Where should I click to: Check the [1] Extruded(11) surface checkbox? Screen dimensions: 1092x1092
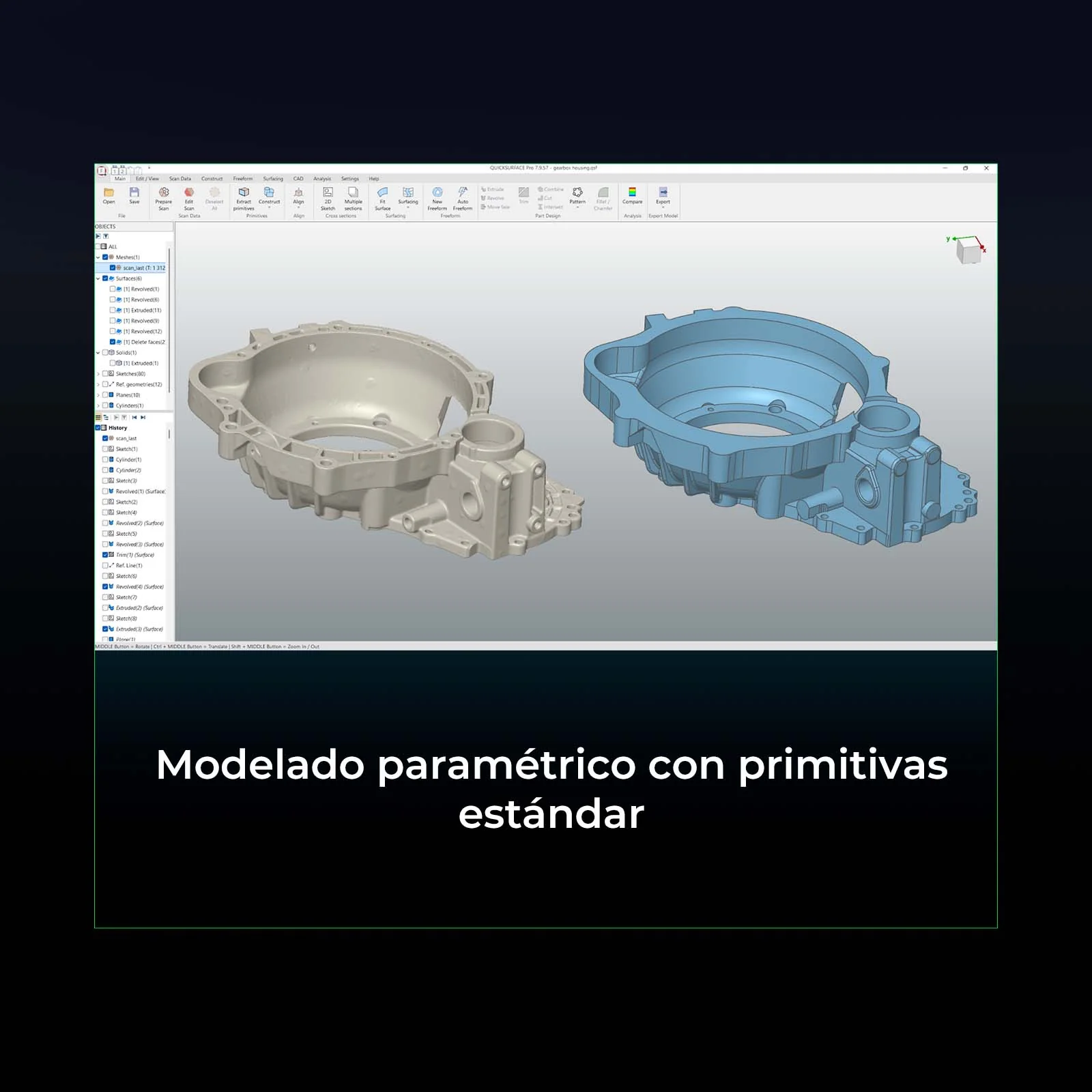pos(113,310)
